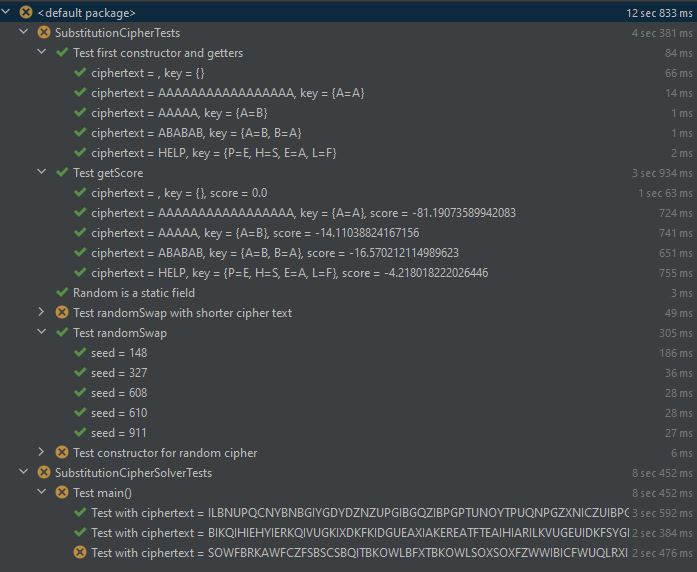The height and width of the screenshot is (572, 697).
Task: Click the failed icon beside default package
Action: pos(26,12)
